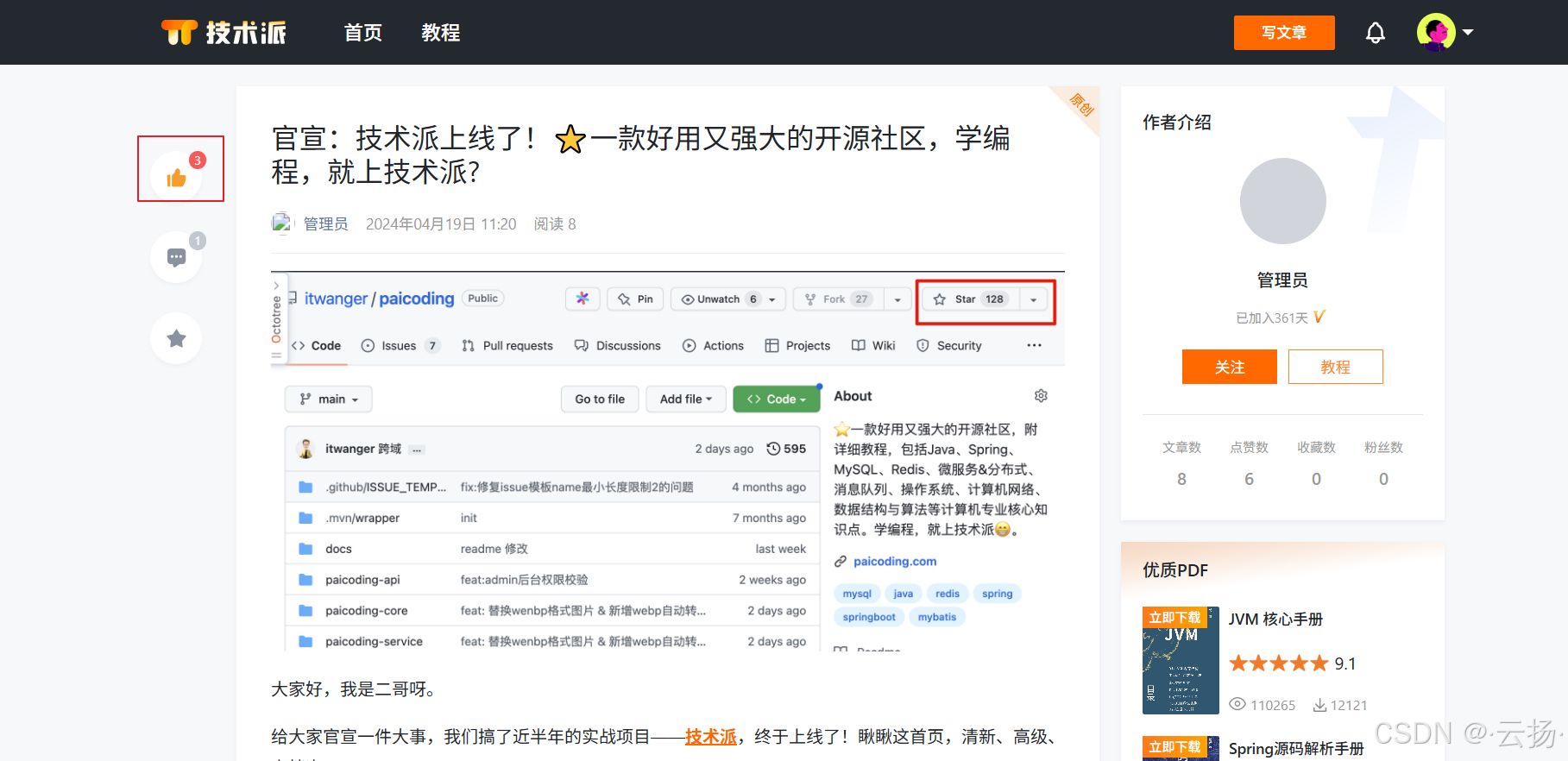Open the JVM 核心手册 title link

pos(1275,619)
